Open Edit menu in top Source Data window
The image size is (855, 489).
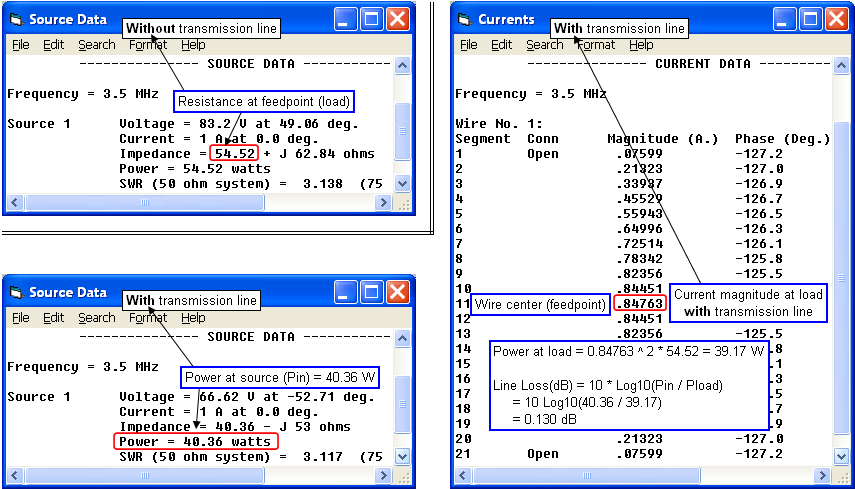[53, 45]
